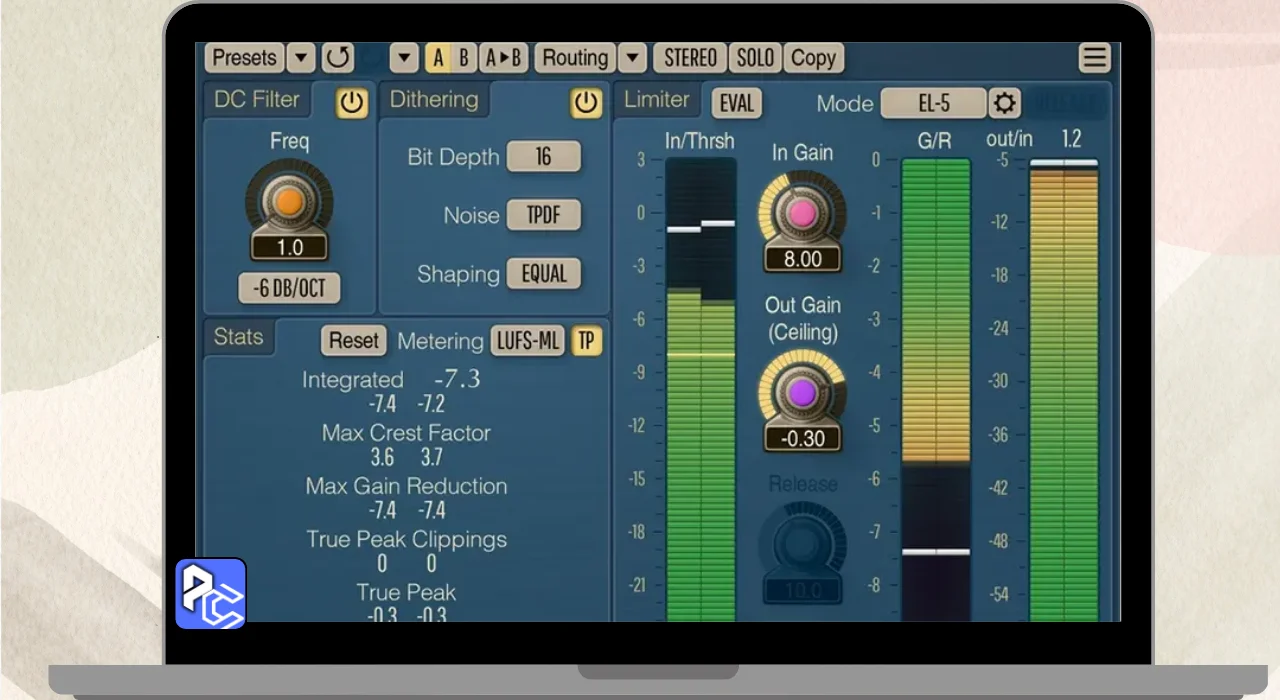The height and width of the screenshot is (700, 1280).
Task: Open dropdown arrow left of A button
Action: (403, 58)
